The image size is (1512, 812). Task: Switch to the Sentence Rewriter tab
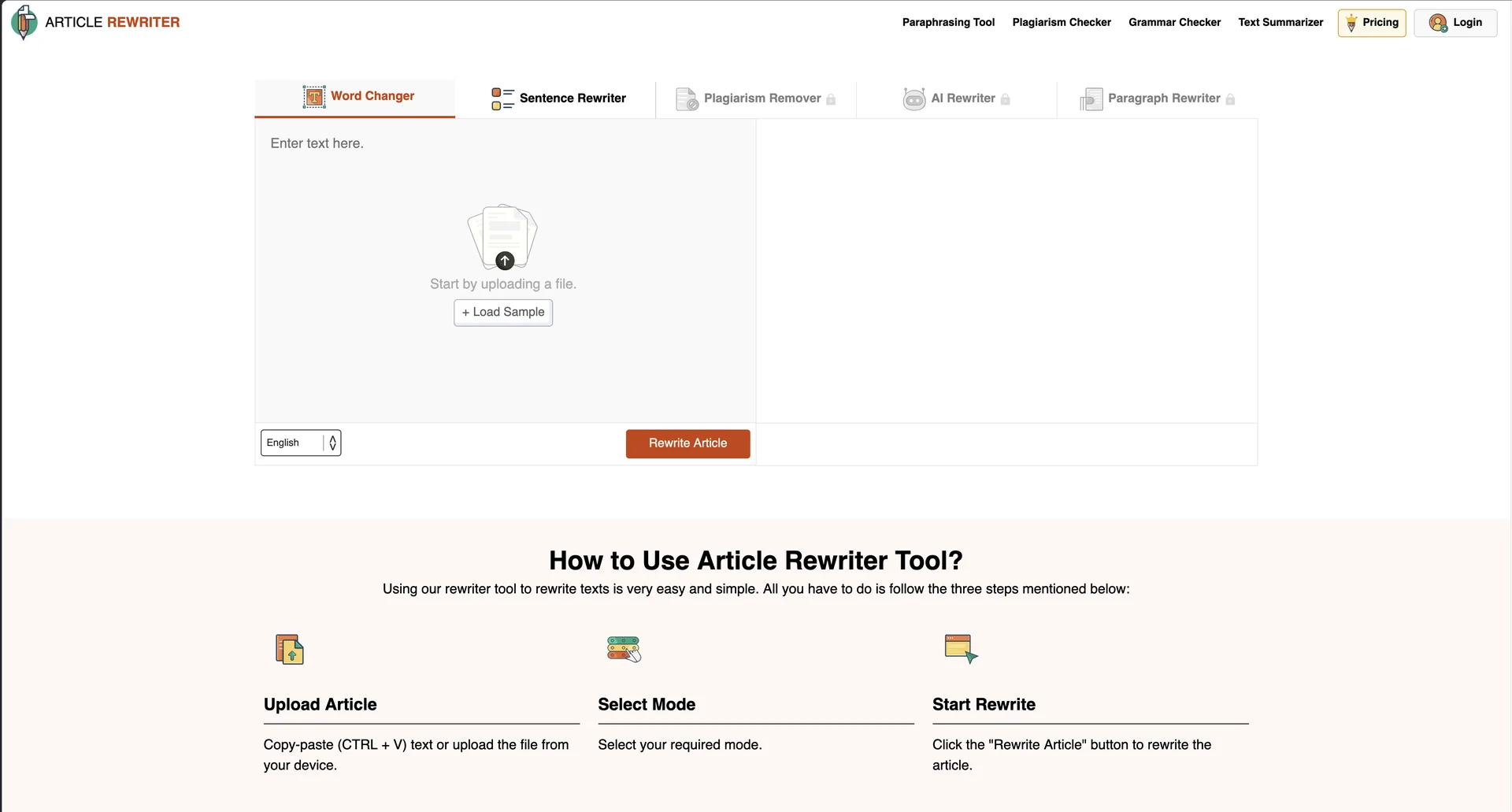pos(555,98)
